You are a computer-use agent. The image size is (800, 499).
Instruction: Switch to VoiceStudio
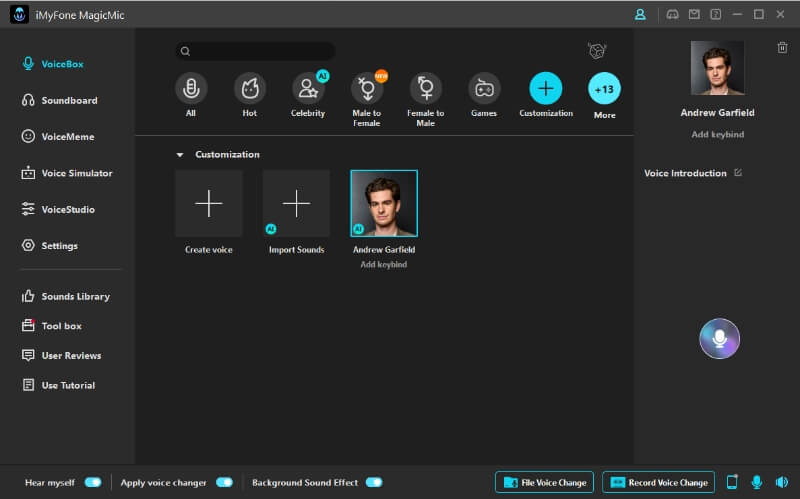pyautogui.click(x=58, y=209)
